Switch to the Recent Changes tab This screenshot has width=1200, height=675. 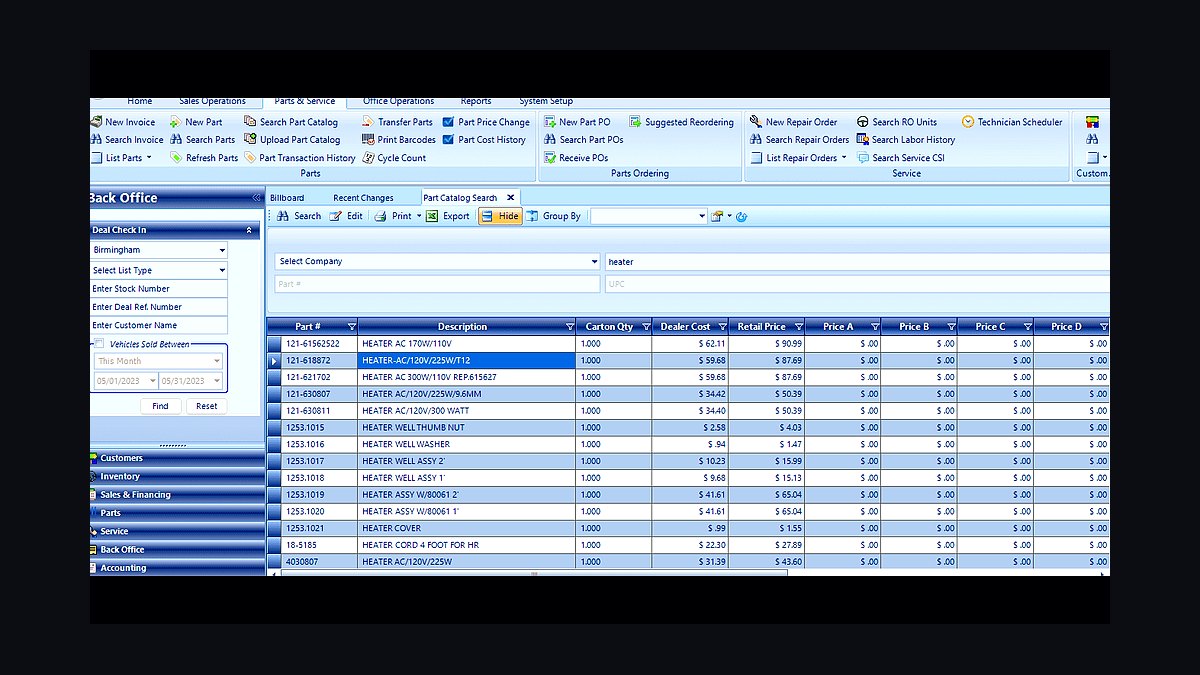click(363, 198)
